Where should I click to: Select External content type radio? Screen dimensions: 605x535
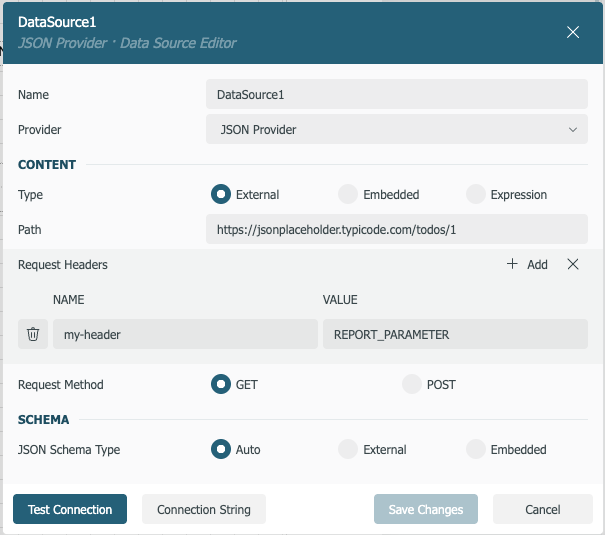221,195
